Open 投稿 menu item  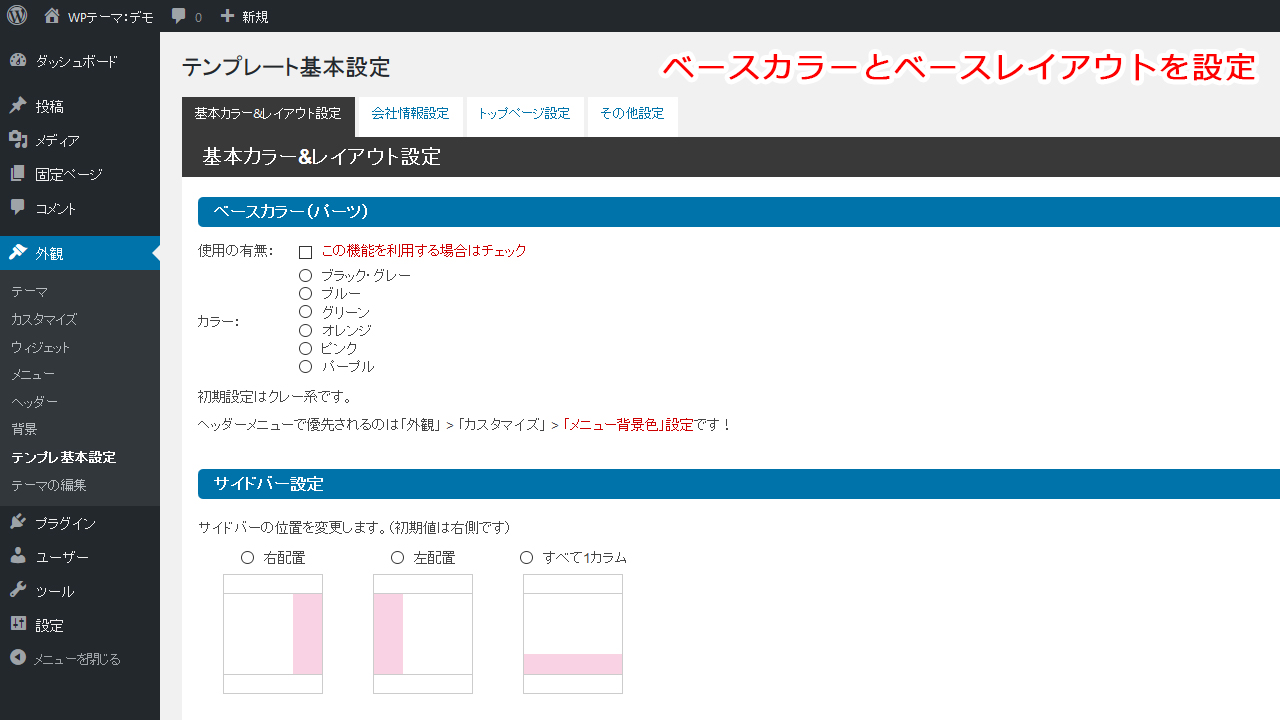[x=80, y=106]
